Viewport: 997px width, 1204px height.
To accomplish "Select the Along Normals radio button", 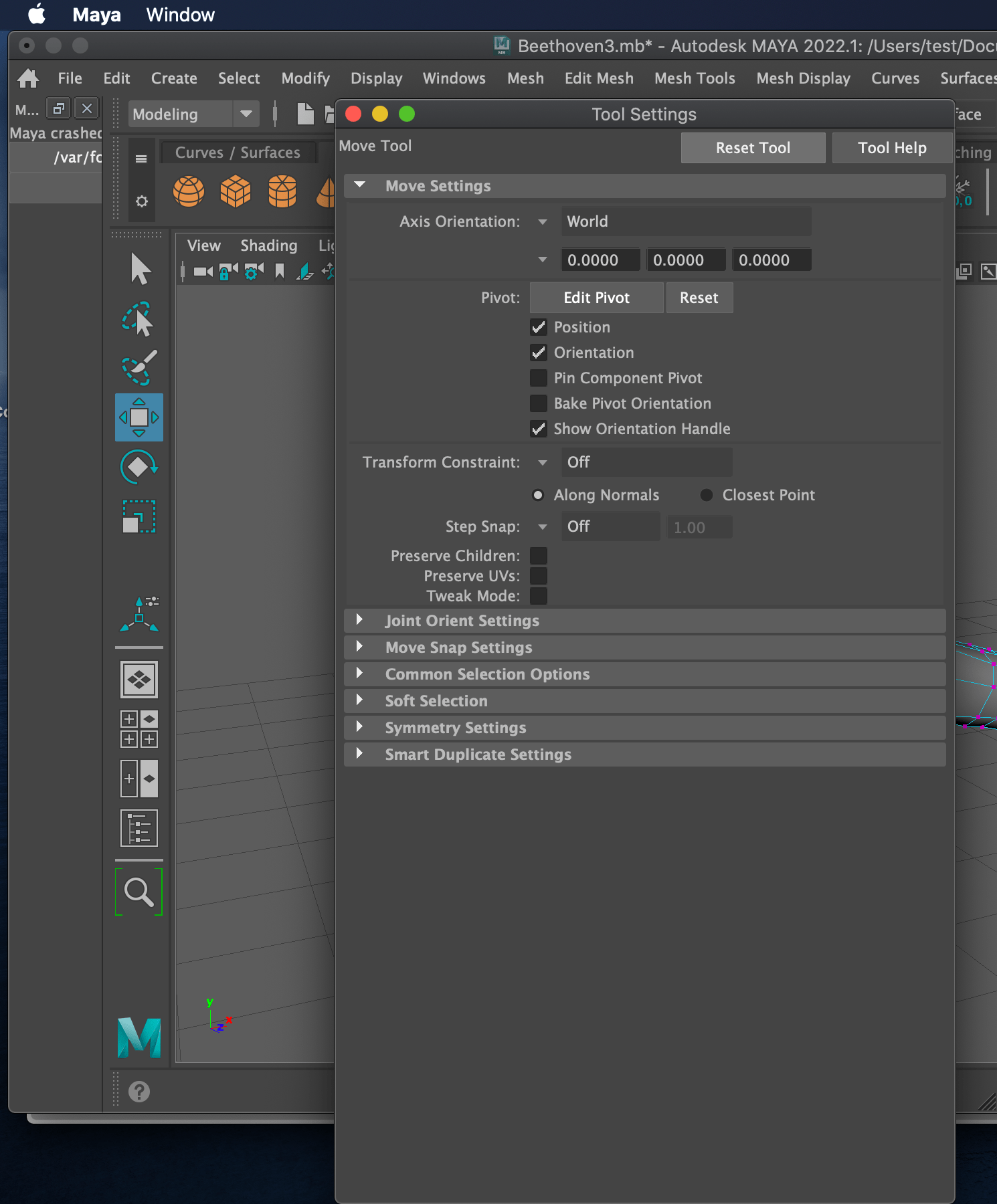I will 538,495.
